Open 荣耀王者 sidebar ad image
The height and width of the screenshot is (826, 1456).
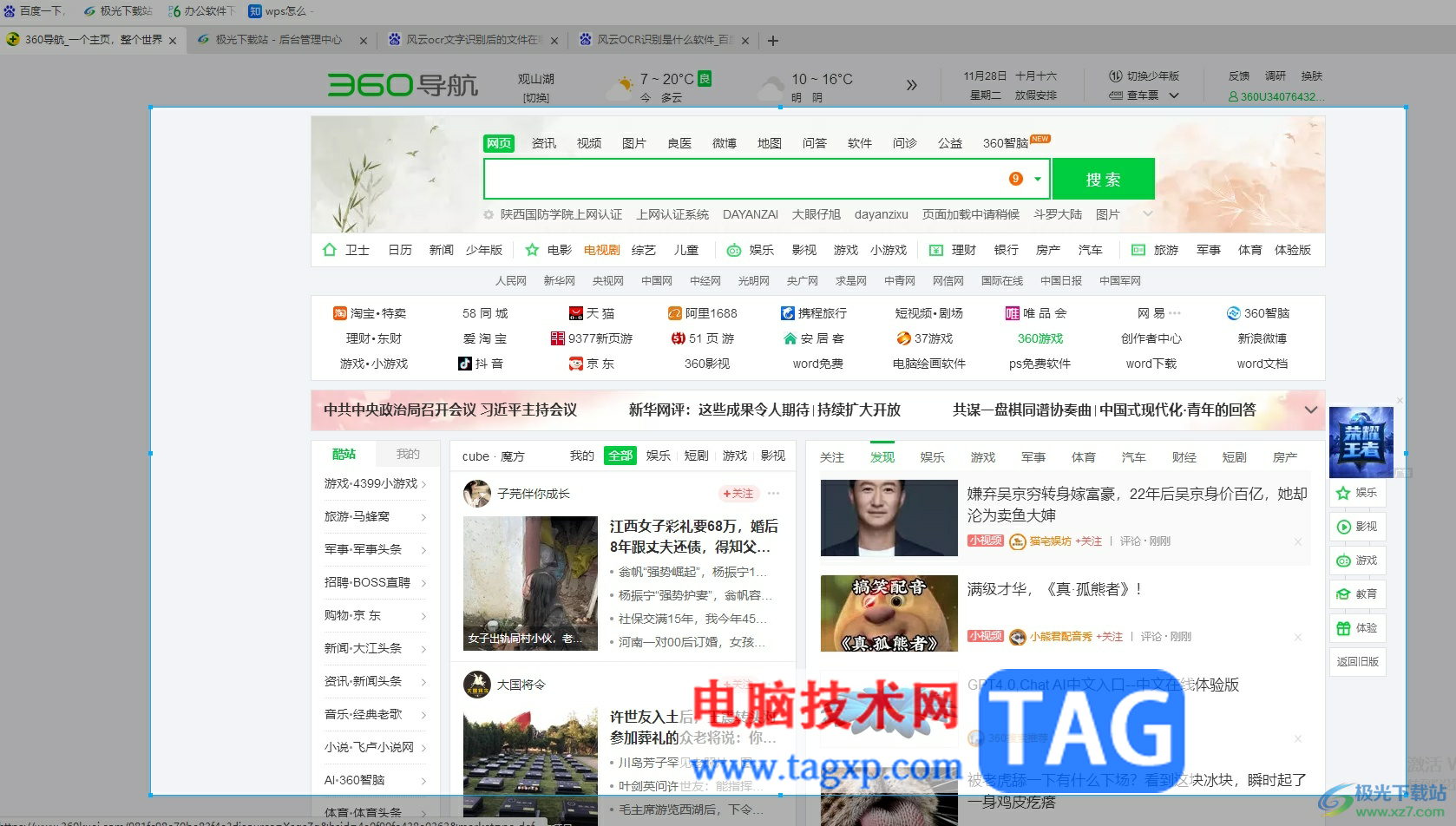point(1361,442)
